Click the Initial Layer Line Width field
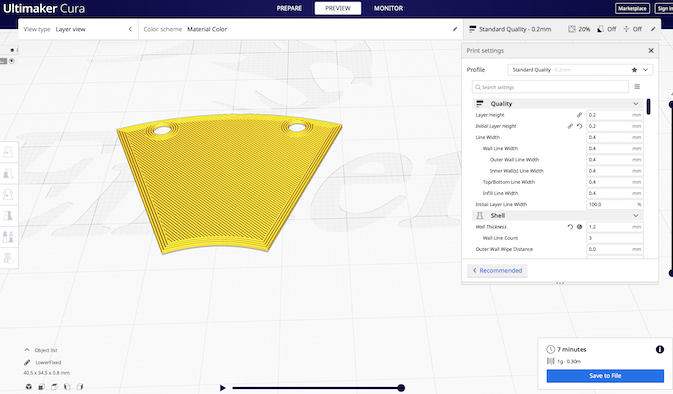The width and height of the screenshot is (673, 394). [x=615, y=204]
